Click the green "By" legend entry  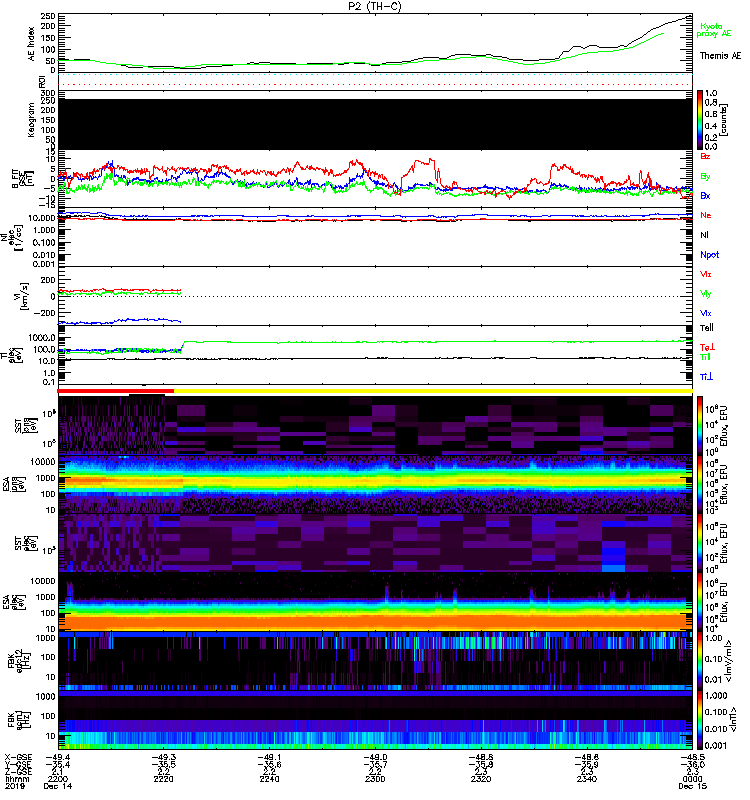tap(705, 177)
